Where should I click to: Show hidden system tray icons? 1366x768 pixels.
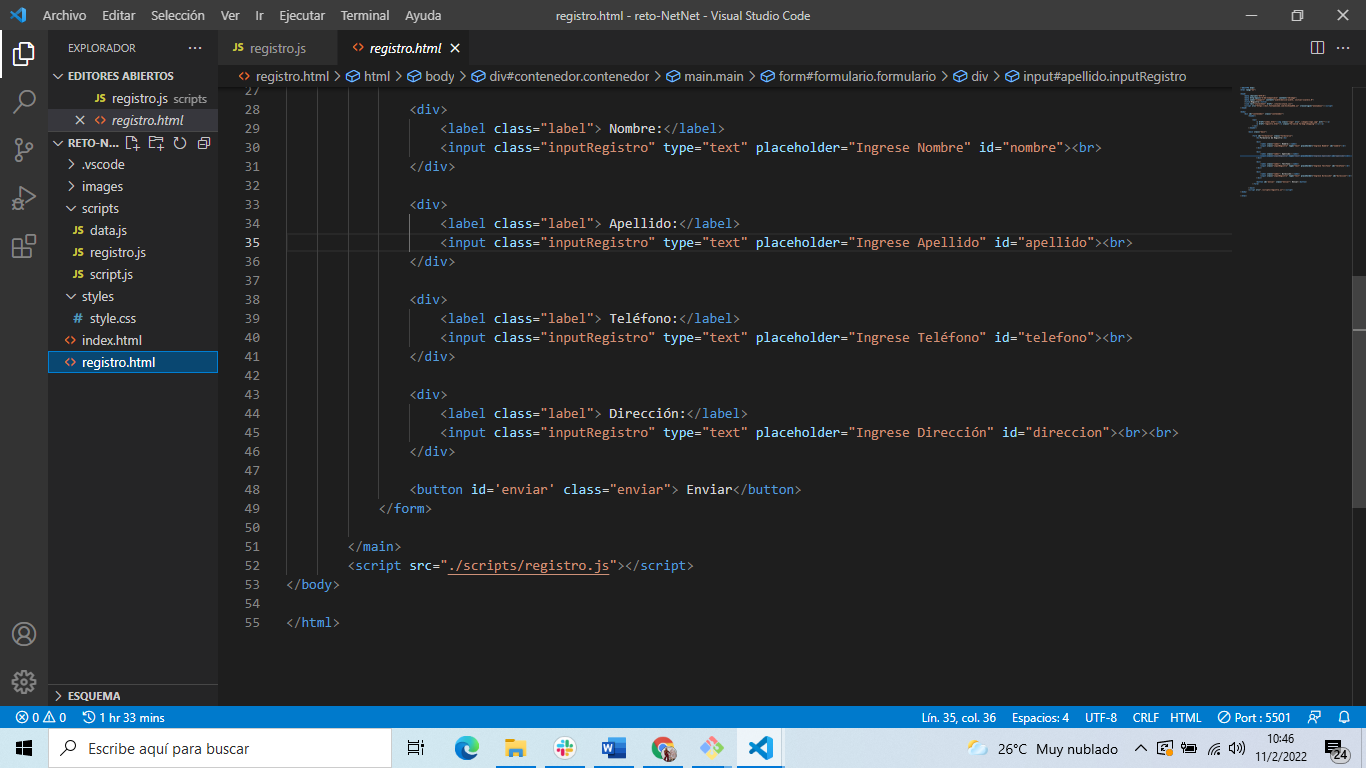click(1140, 748)
